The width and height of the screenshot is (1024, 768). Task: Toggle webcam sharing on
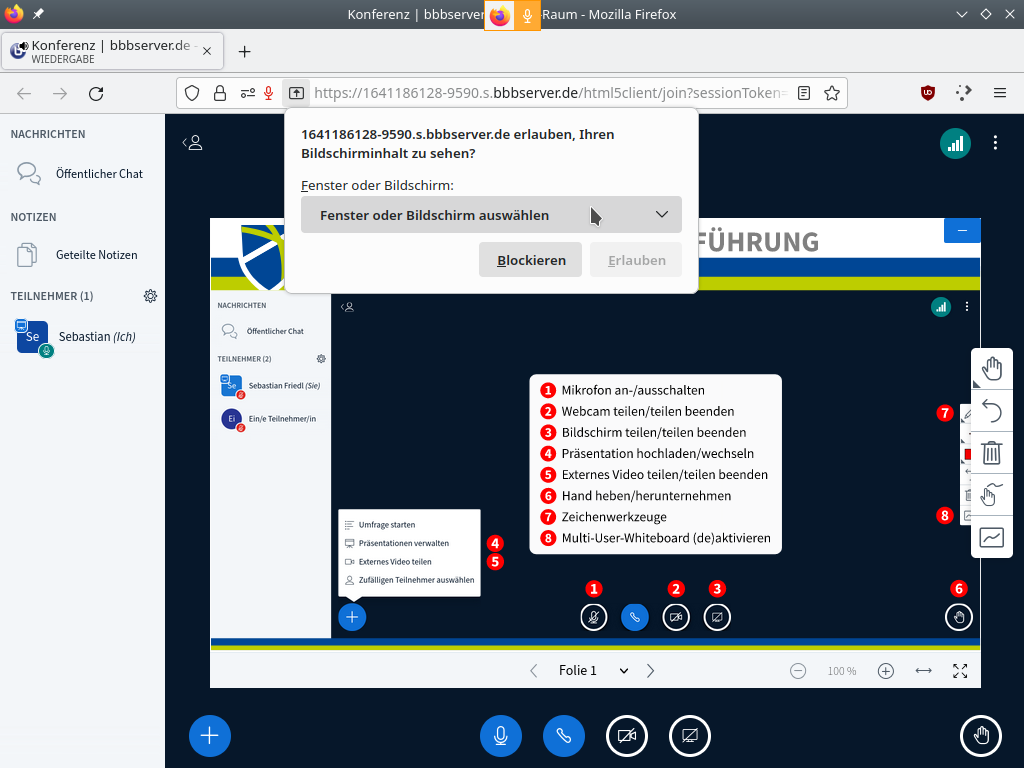point(627,736)
